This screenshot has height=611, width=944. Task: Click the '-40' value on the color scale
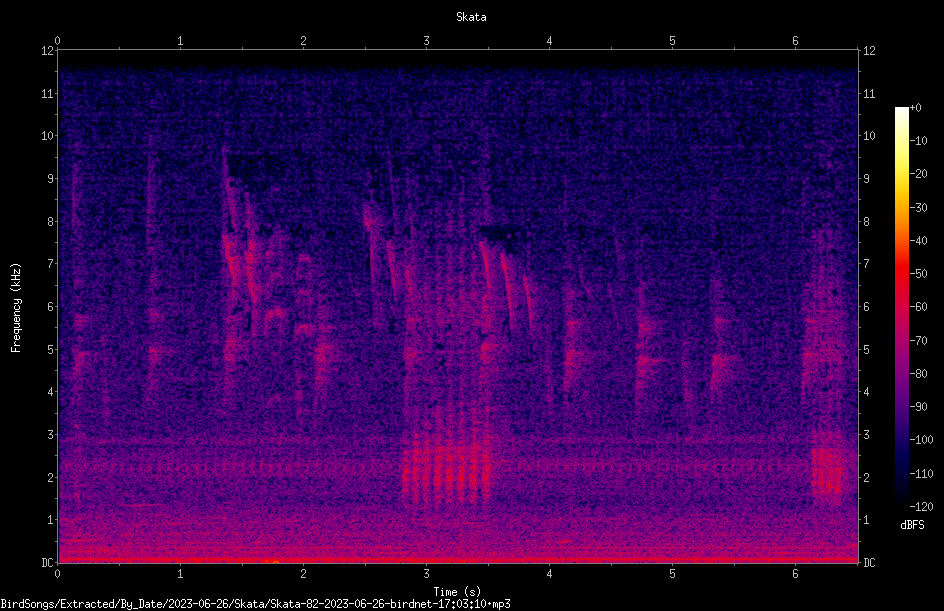tap(919, 241)
